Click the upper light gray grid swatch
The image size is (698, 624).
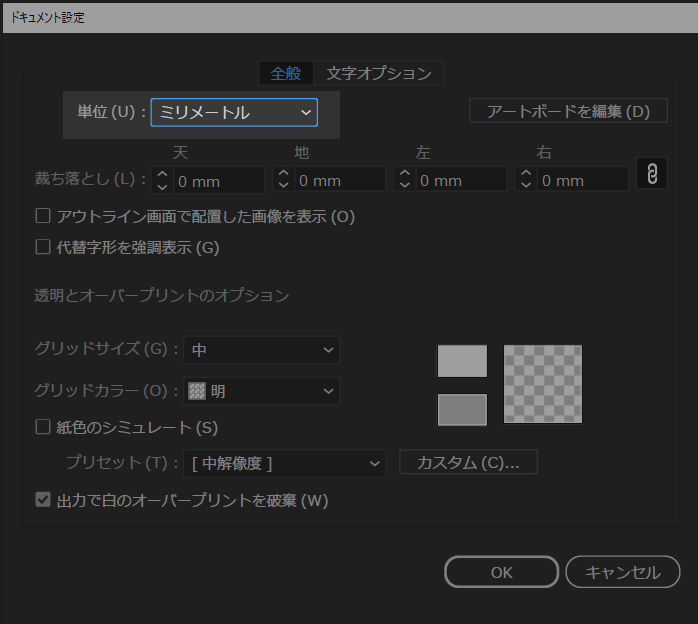click(x=462, y=361)
